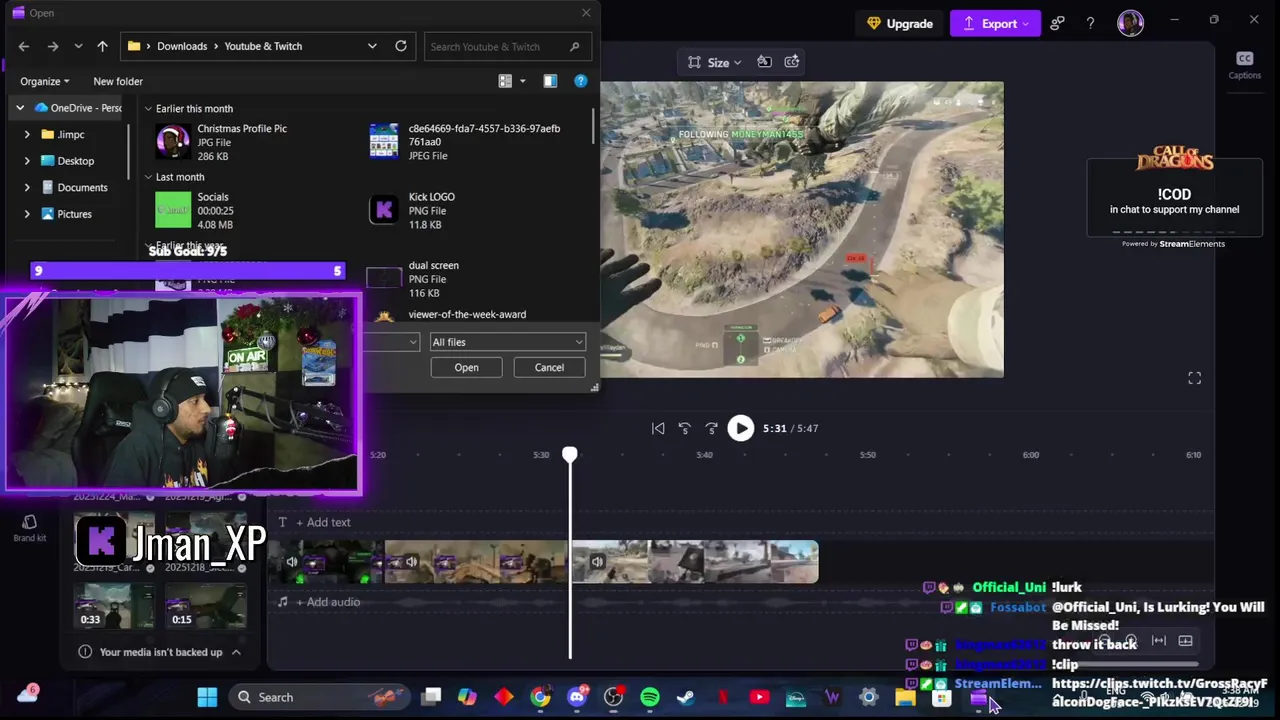
Task: Click the auto captions sparkle icon
Action: pos(792,62)
